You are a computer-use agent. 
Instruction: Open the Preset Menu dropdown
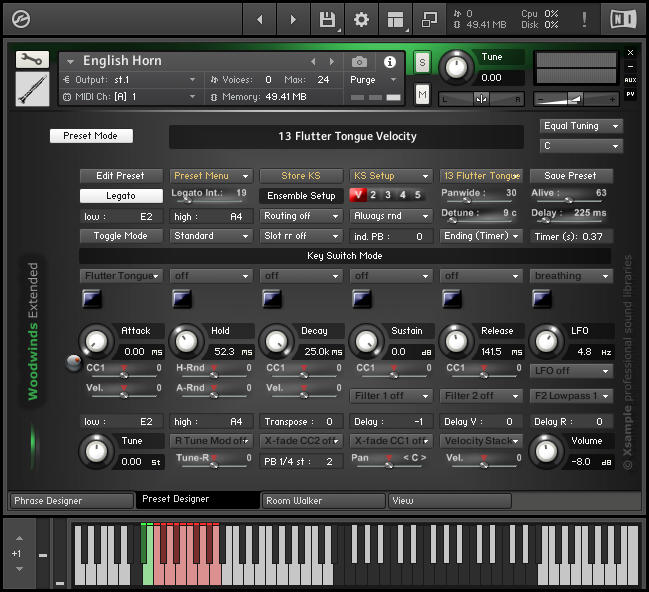click(x=211, y=176)
